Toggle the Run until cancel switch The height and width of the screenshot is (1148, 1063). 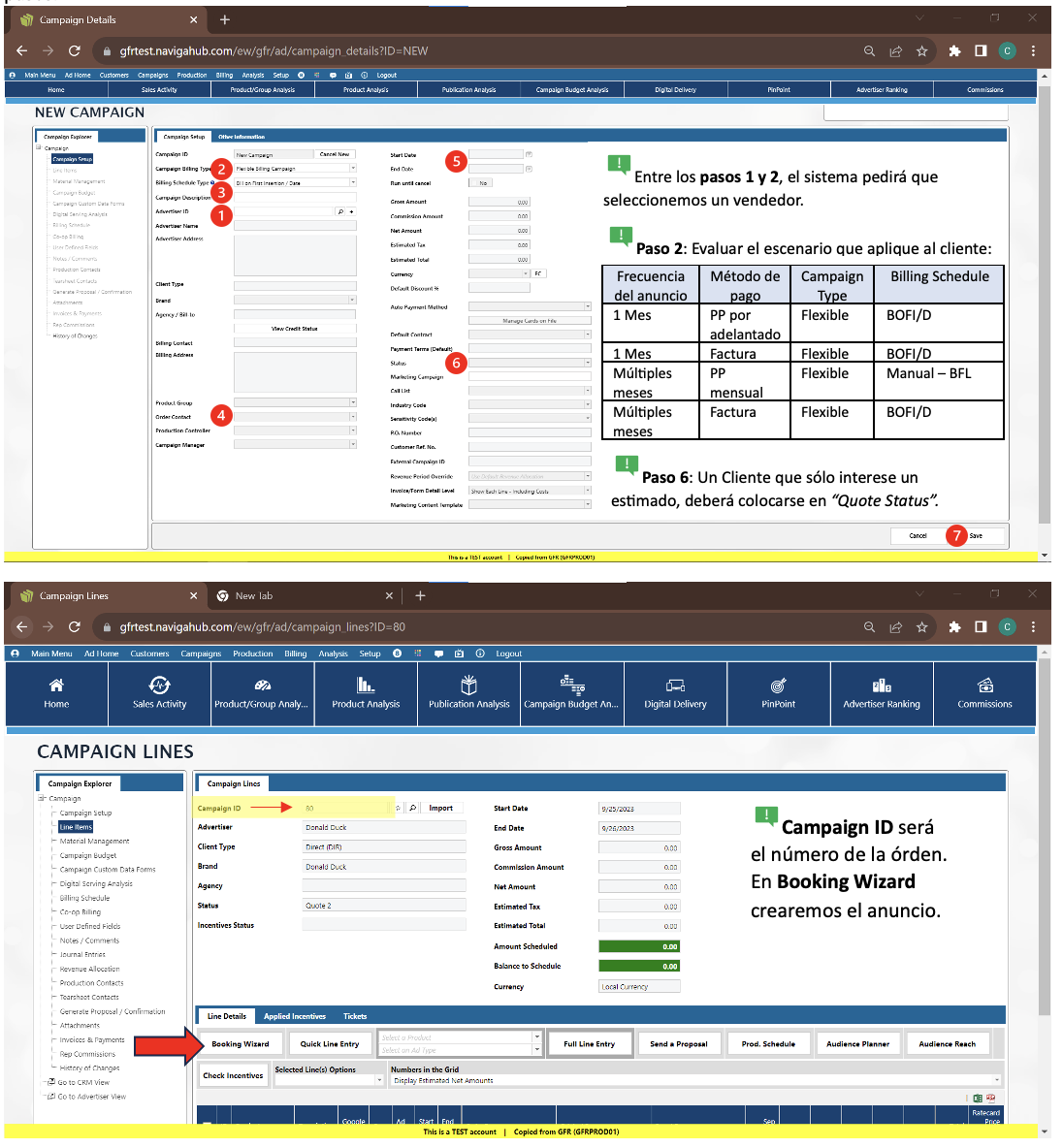[480, 182]
